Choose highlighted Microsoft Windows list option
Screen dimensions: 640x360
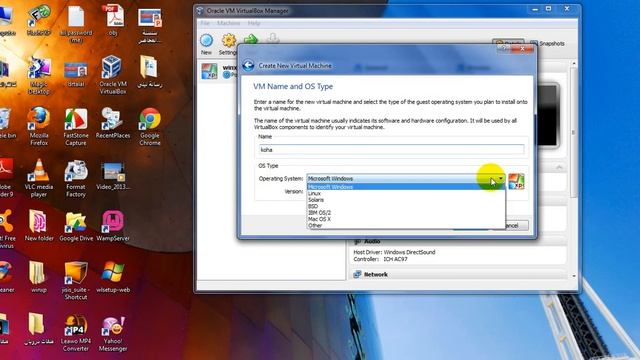tap(406, 187)
